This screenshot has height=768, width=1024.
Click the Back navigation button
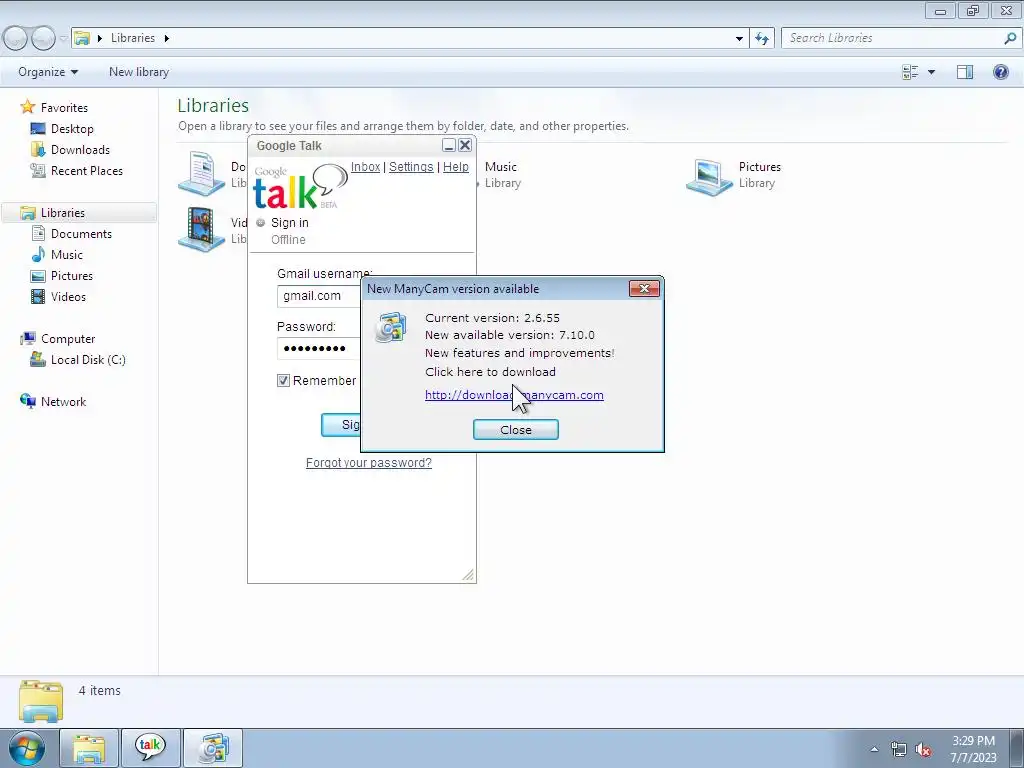click(x=16, y=38)
